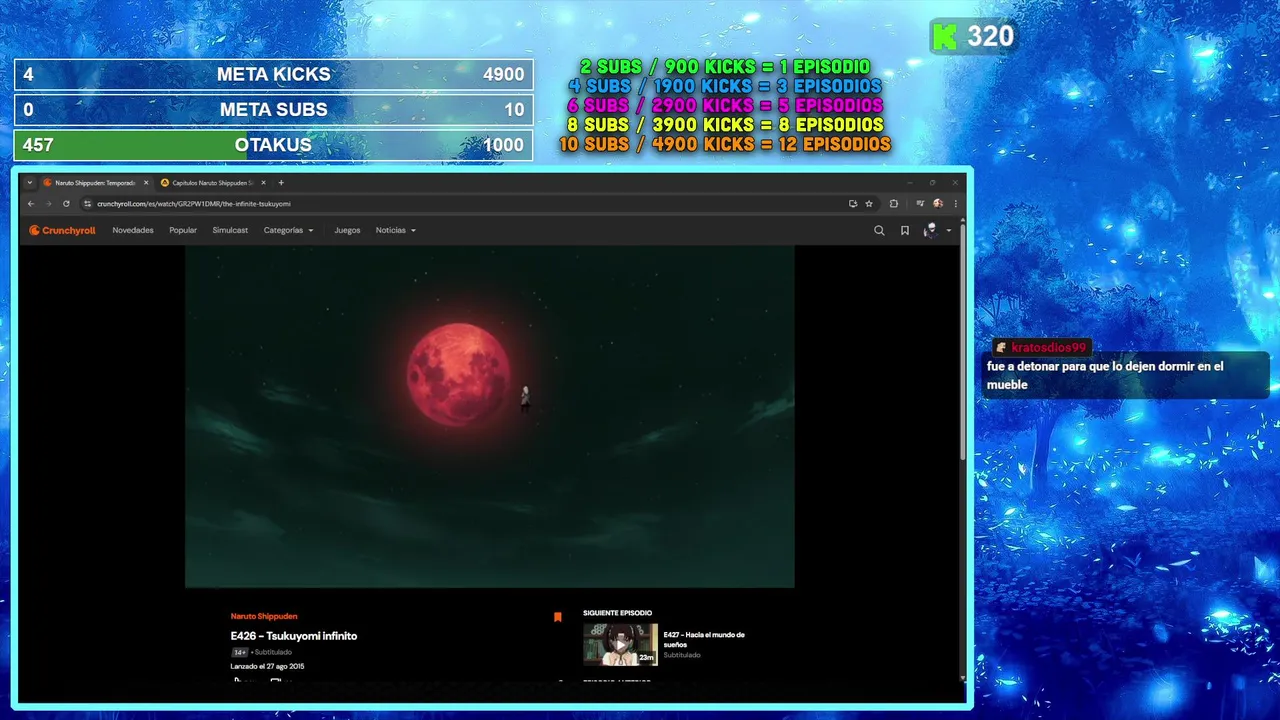Click the SIGUIENTE EPISODIO heading
The width and height of the screenshot is (1280, 720).
click(x=617, y=613)
